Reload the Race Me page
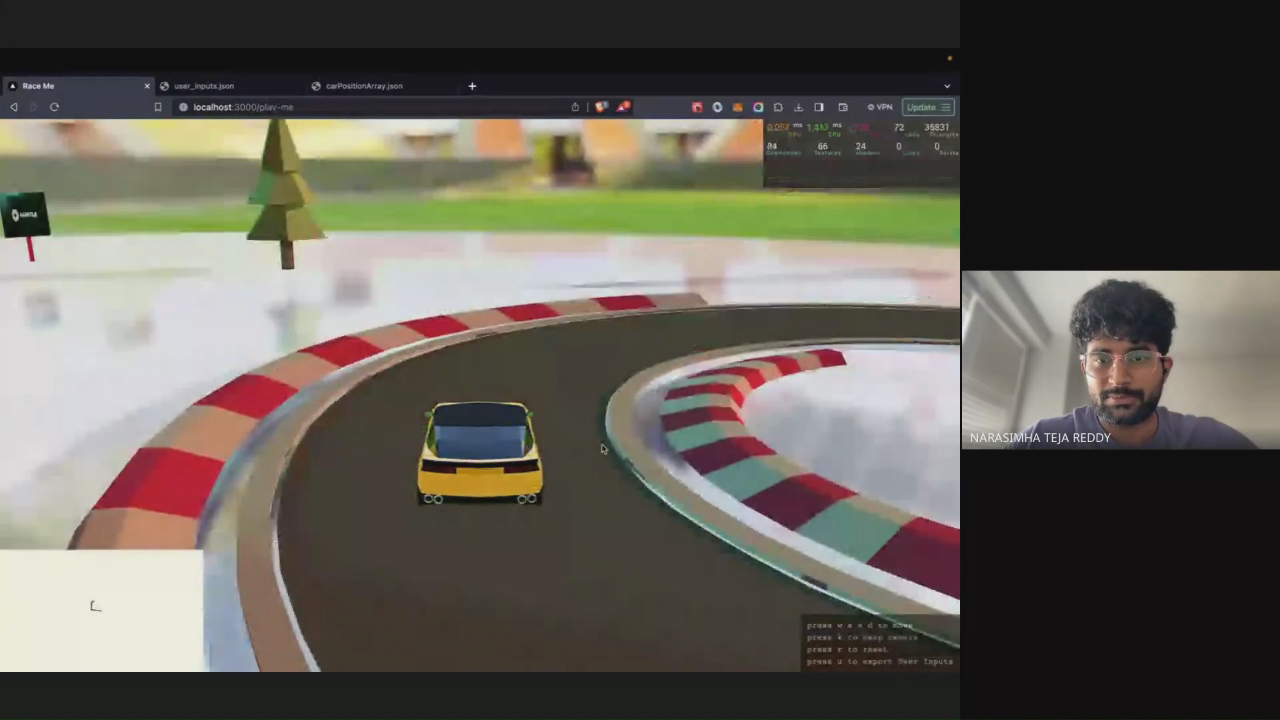 coord(54,107)
